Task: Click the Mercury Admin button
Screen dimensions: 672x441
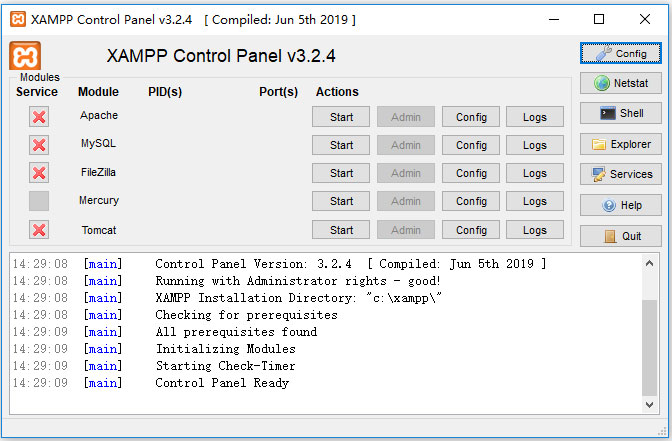Action: tap(406, 201)
